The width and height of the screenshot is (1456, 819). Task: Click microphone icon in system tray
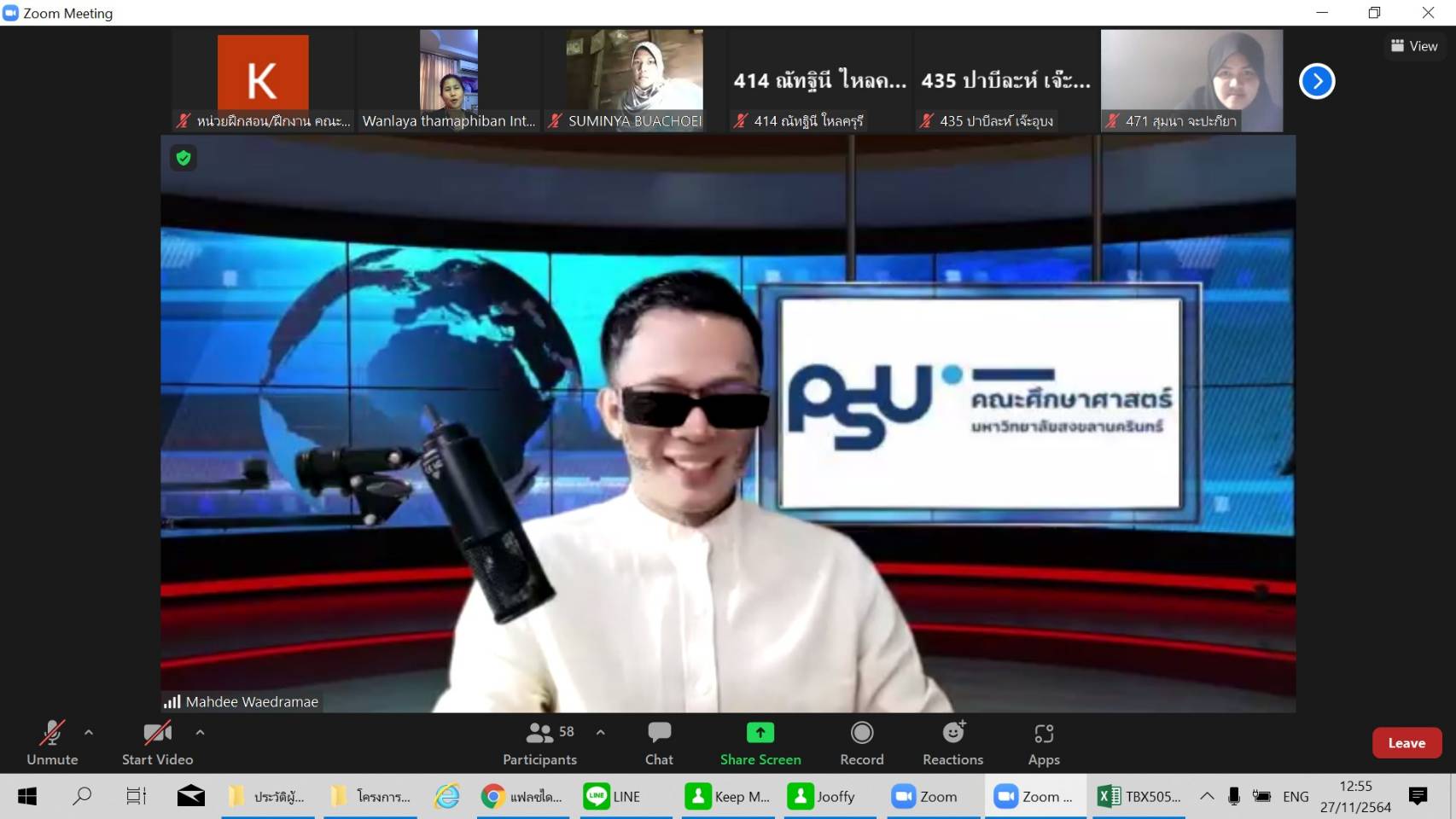click(1234, 797)
